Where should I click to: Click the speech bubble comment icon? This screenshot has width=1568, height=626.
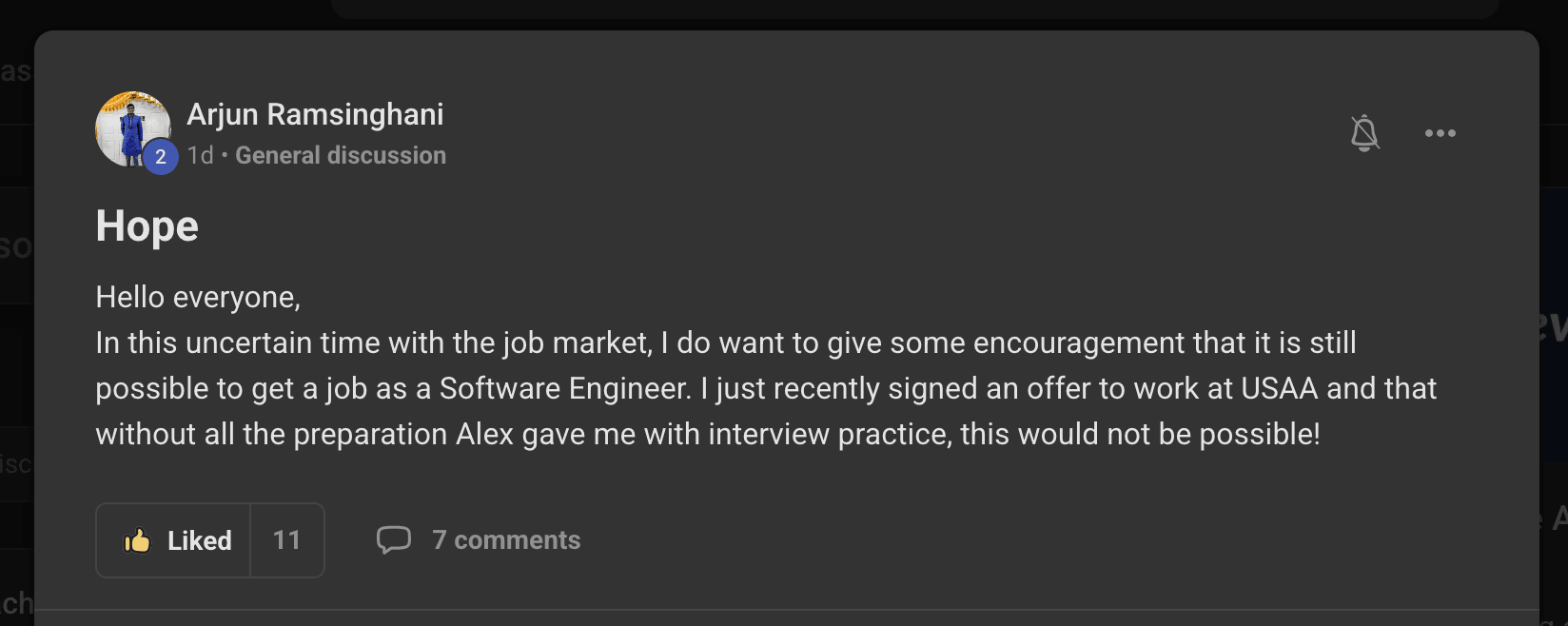tap(394, 539)
